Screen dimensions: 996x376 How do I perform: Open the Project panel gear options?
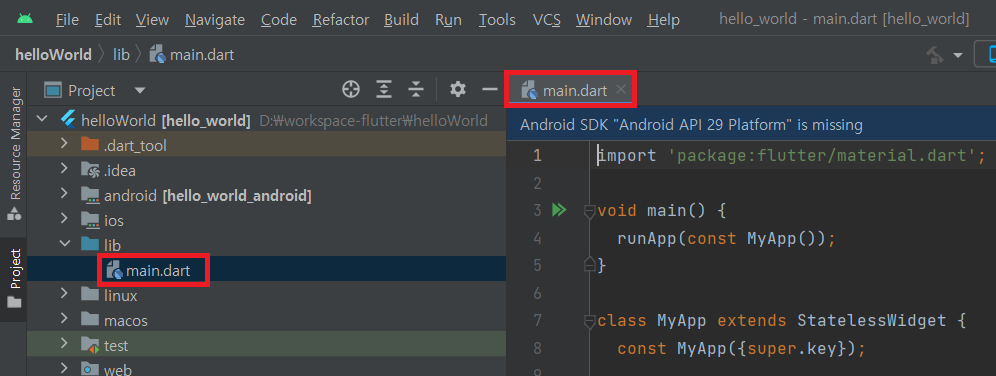[457, 90]
